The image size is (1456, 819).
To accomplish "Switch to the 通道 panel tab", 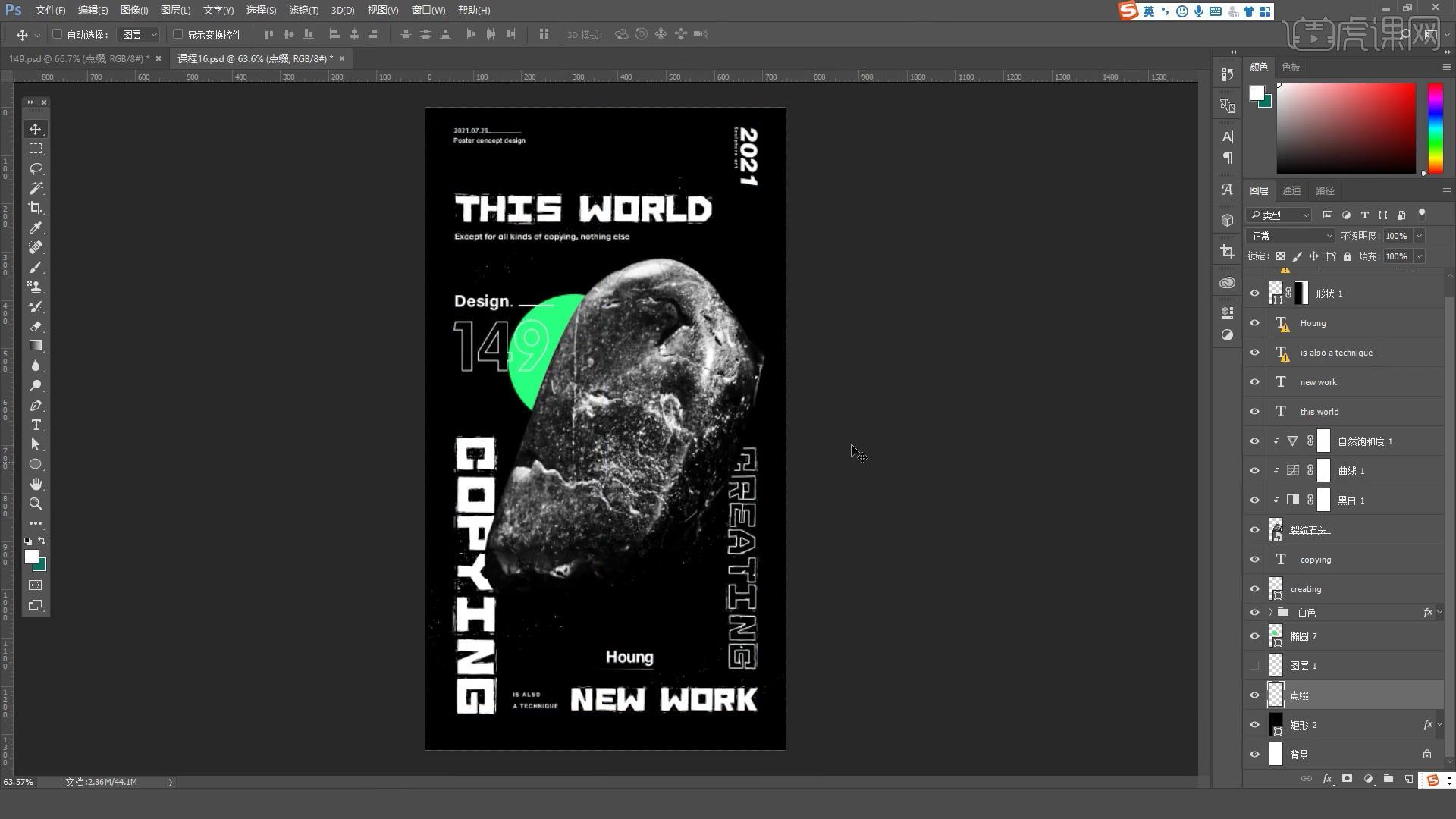I will (x=1291, y=190).
